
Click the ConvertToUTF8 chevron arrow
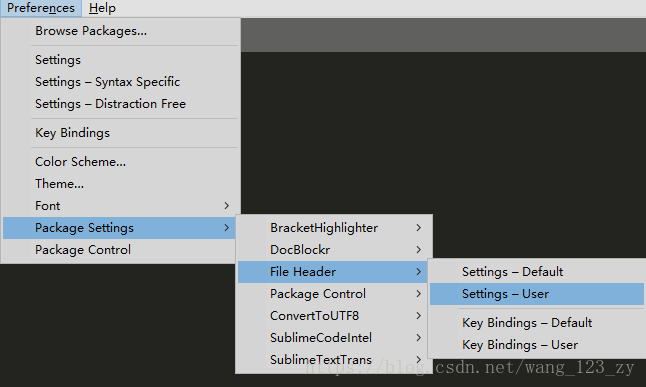click(419, 316)
